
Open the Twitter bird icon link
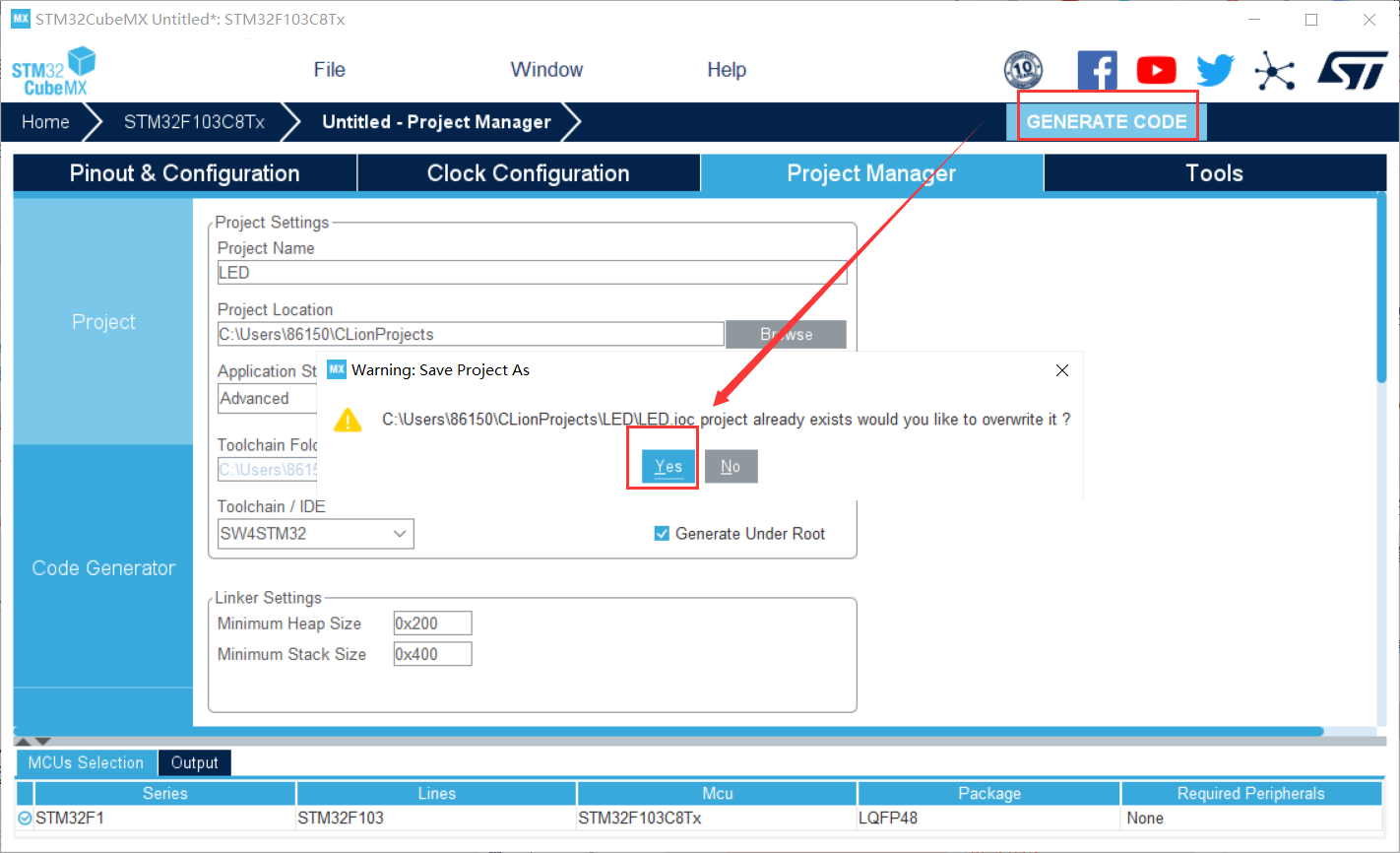pyautogui.click(x=1215, y=70)
